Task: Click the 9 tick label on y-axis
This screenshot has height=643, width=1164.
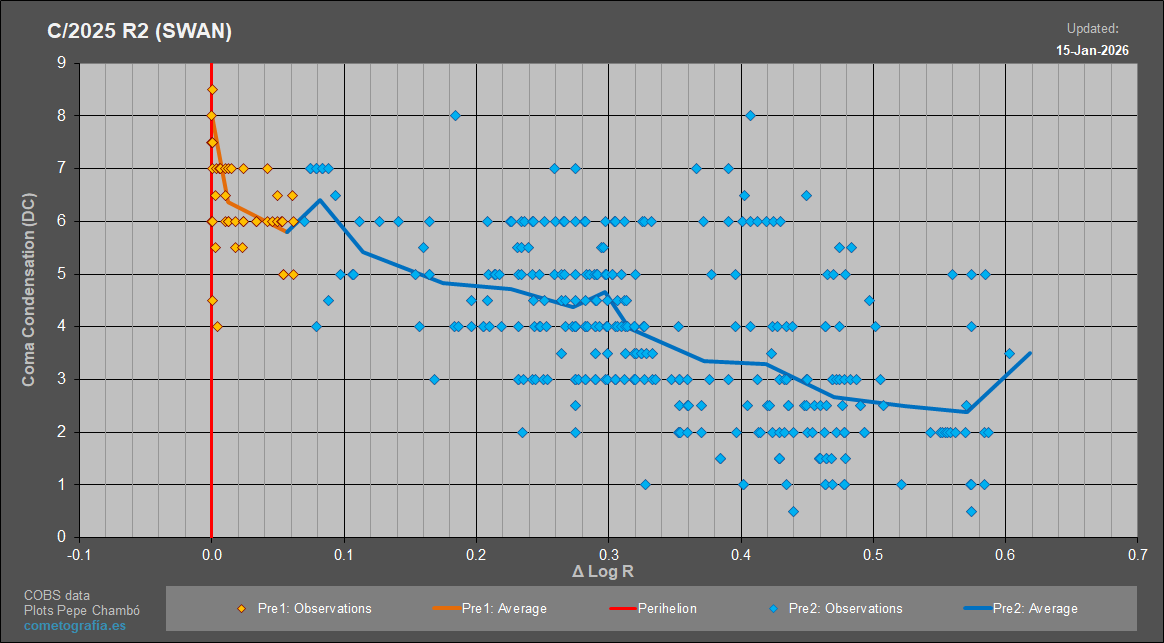Action: click(x=62, y=63)
